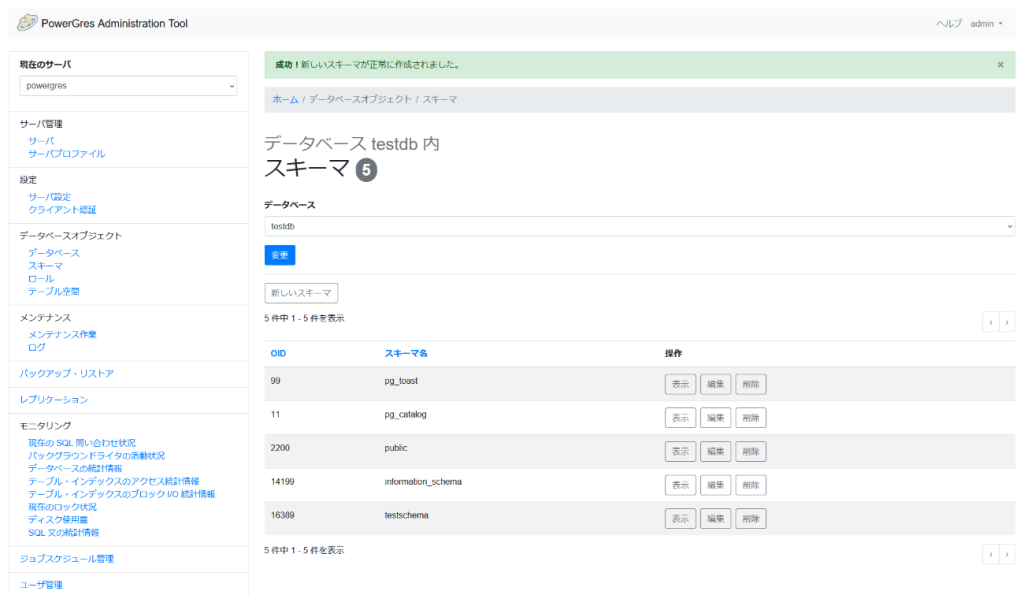Click the PowerGres Administration Tool title
Viewport: 1024px width, 595px height.
pyautogui.click(x=114, y=24)
